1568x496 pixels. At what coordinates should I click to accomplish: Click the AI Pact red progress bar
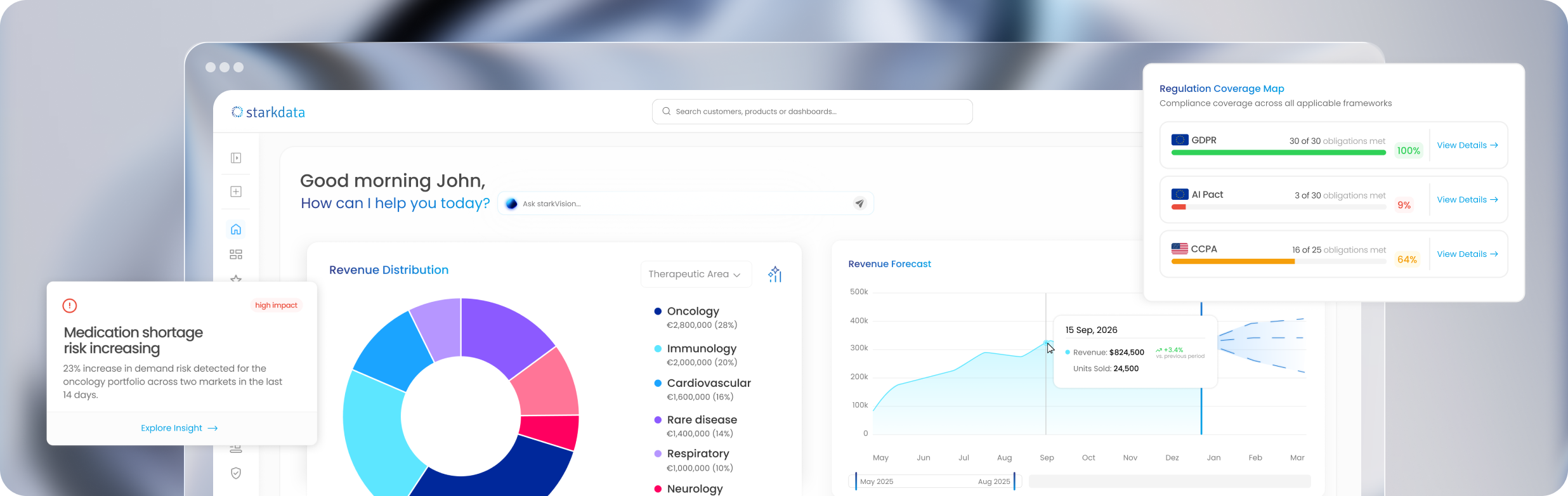[1179, 207]
